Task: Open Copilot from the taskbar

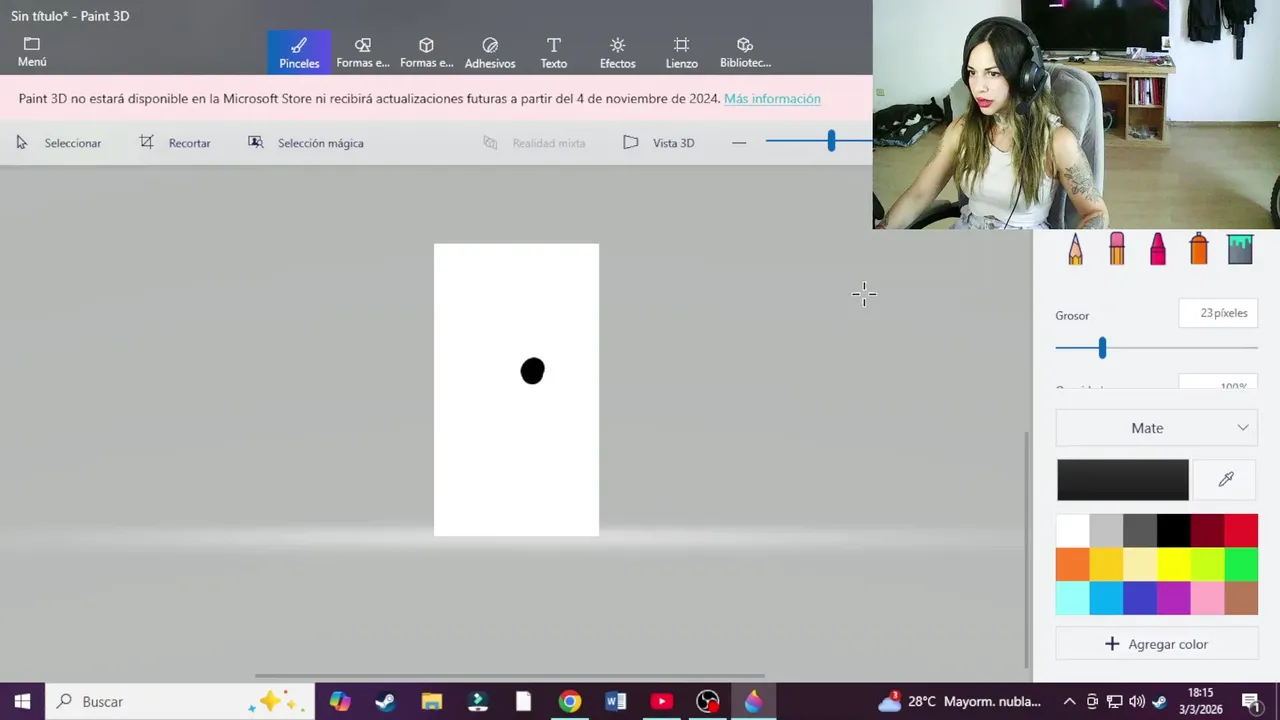Action: 340,702
